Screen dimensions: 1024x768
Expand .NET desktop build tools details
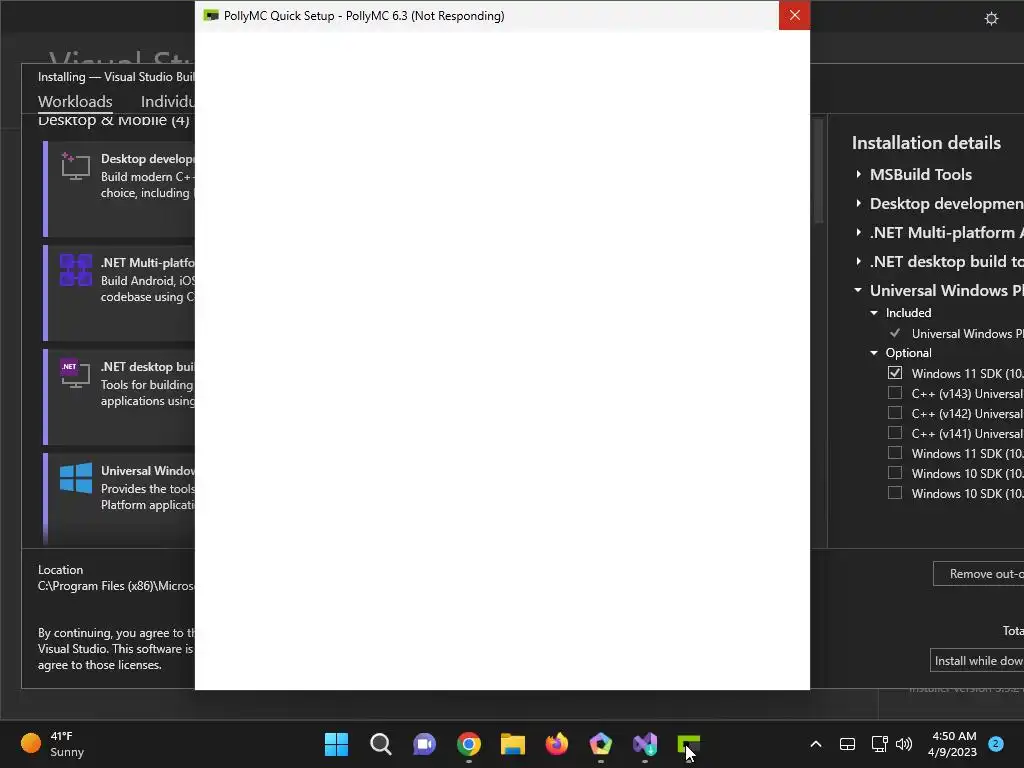pyautogui.click(x=858, y=262)
